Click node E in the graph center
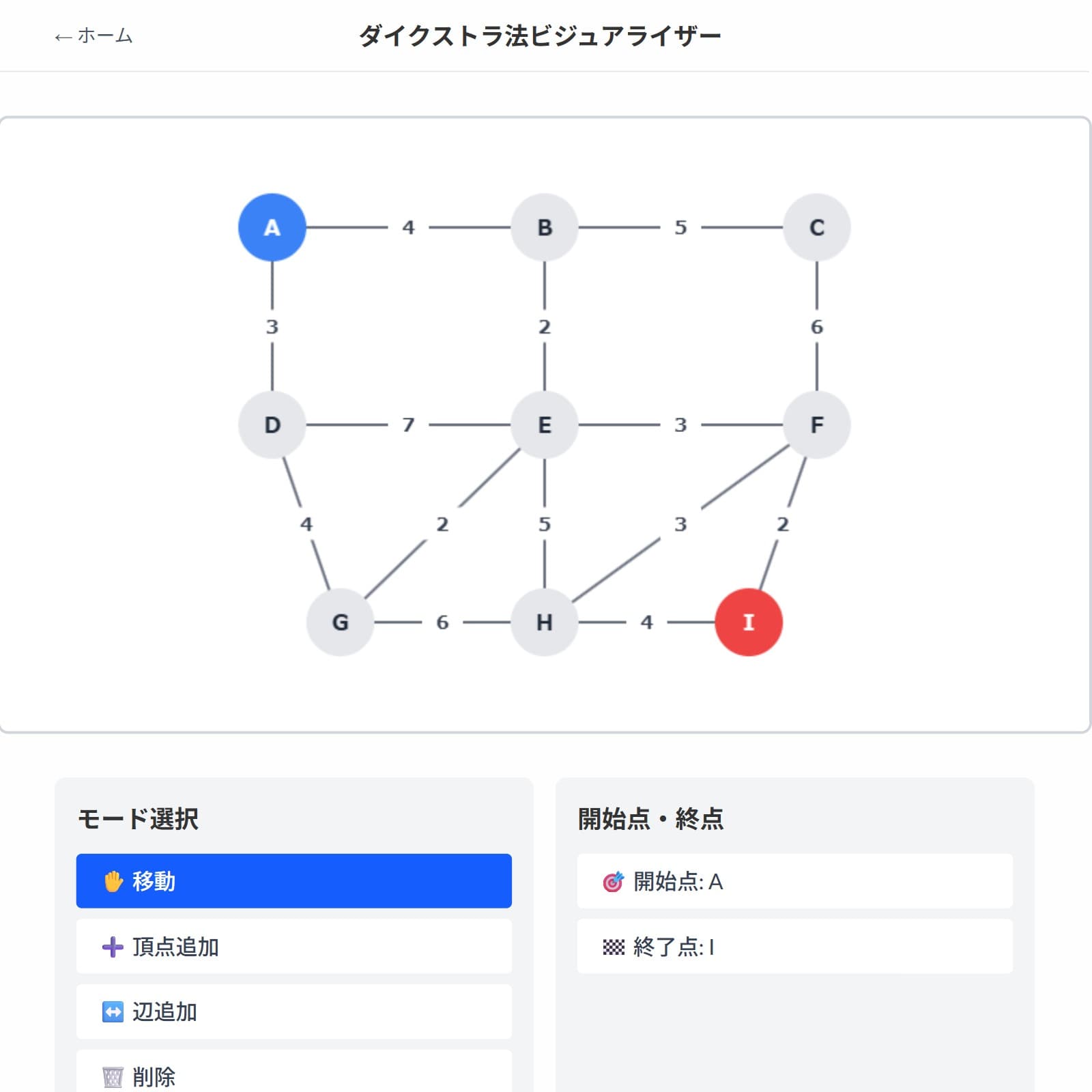 (x=544, y=425)
